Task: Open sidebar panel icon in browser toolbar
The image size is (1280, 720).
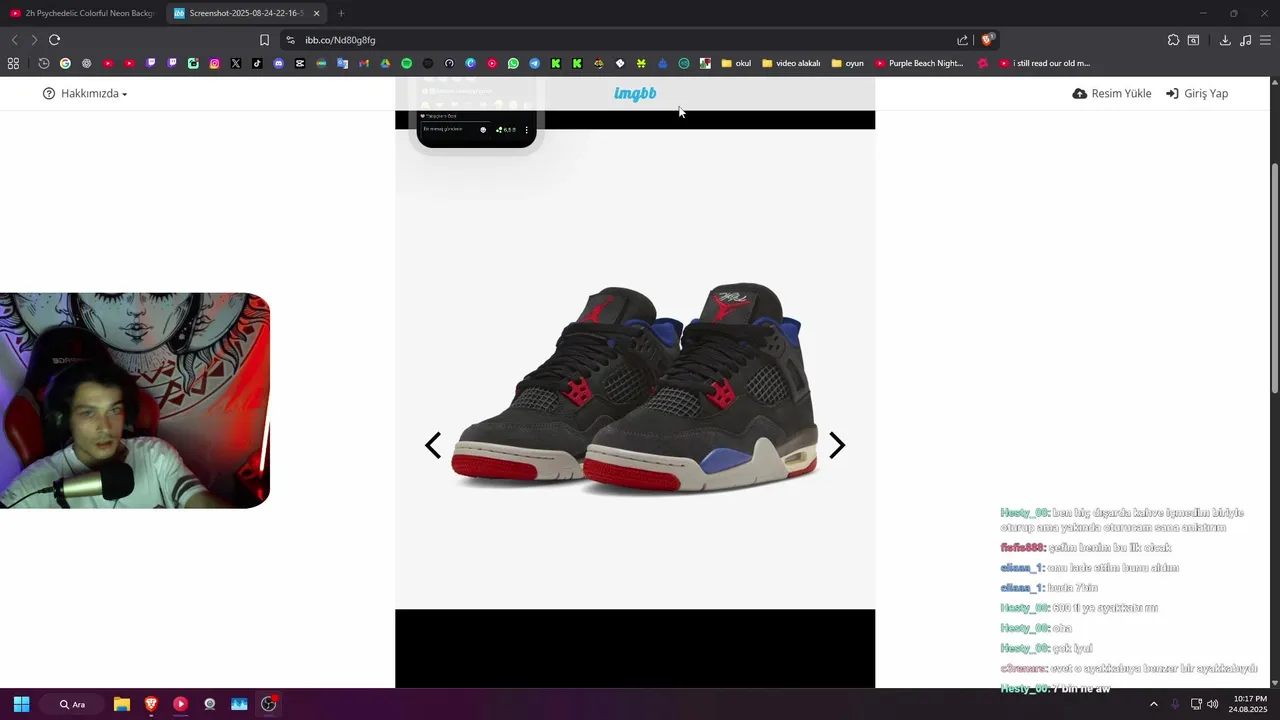Action: tap(1193, 40)
